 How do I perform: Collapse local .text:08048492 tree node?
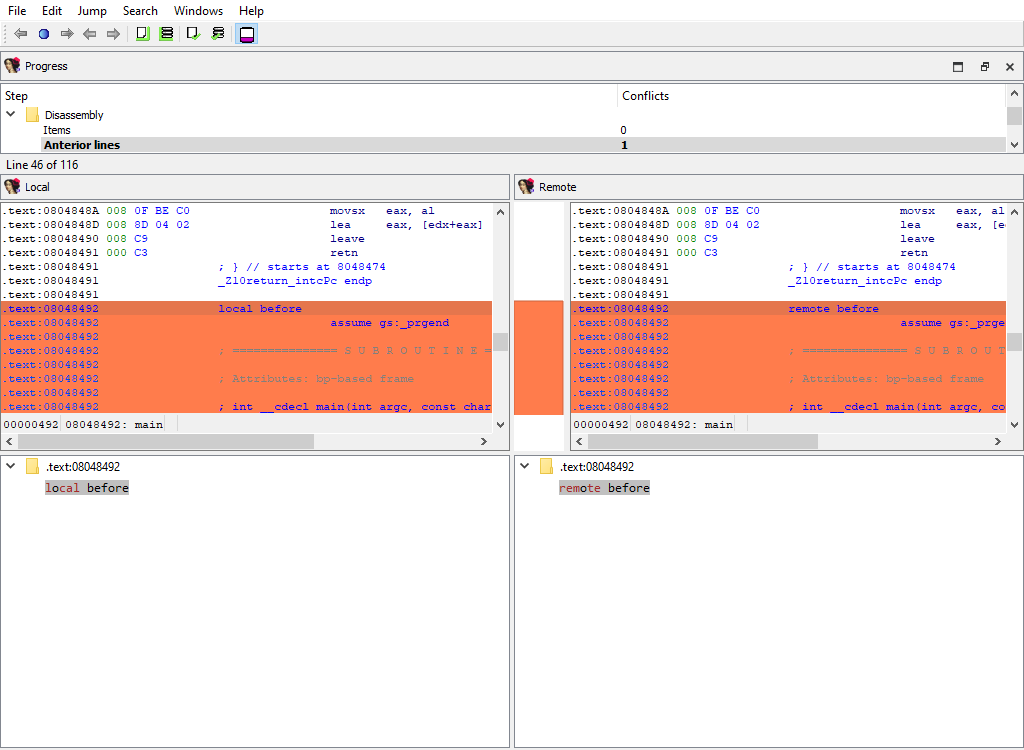pos(11,467)
